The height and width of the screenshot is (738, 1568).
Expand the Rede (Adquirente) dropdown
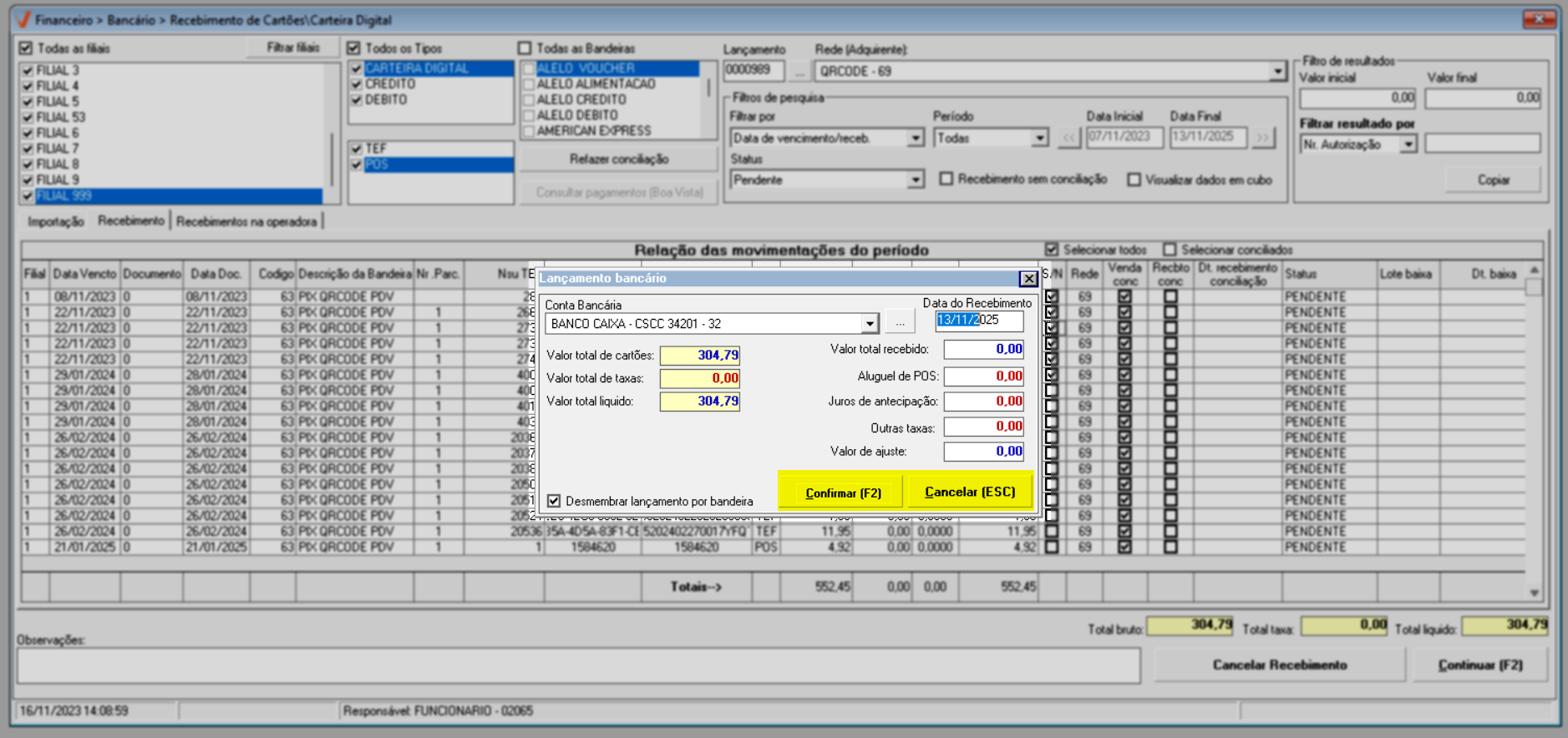pyautogui.click(x=1276, y=72)
